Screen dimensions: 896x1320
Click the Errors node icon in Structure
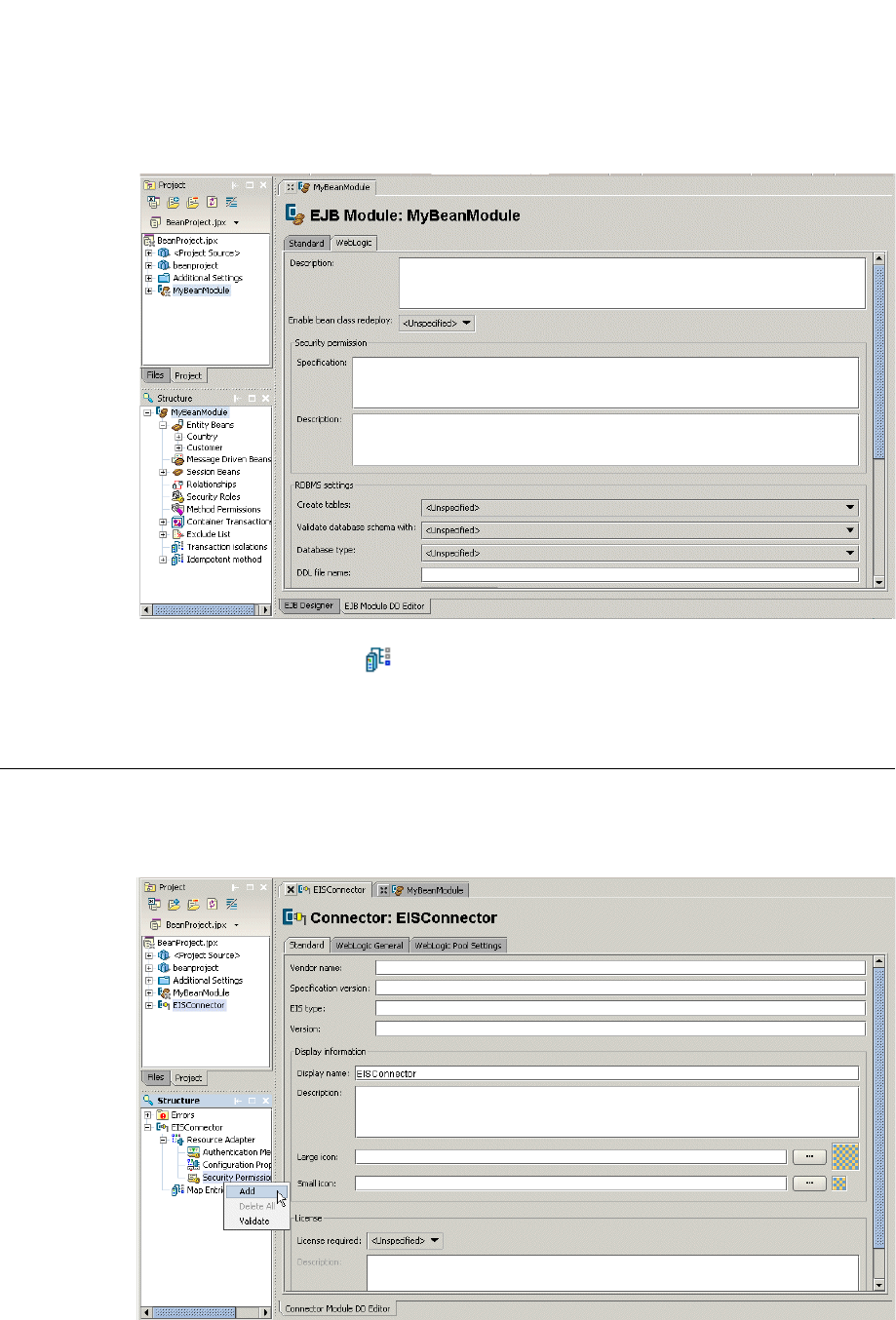(x=162, y=1115)
